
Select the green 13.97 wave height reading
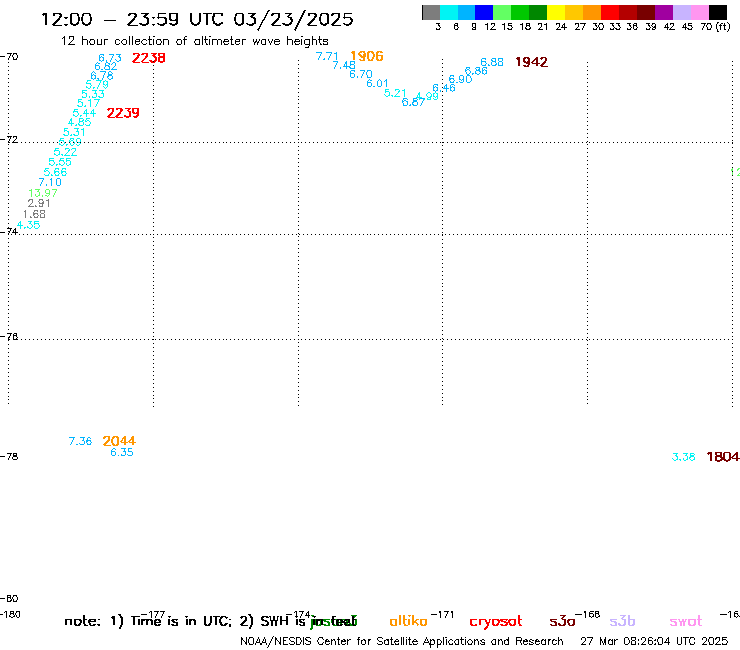click(43, 193)
